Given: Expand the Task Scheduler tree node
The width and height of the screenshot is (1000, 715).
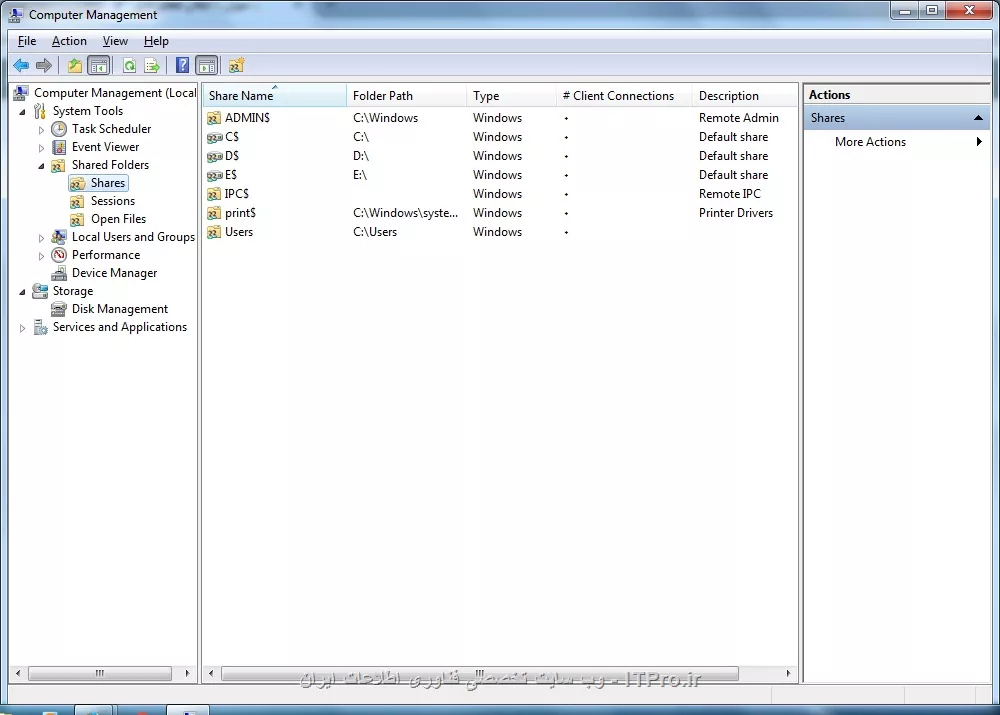Looking at the screenshot, I should (x=41, y=130).
